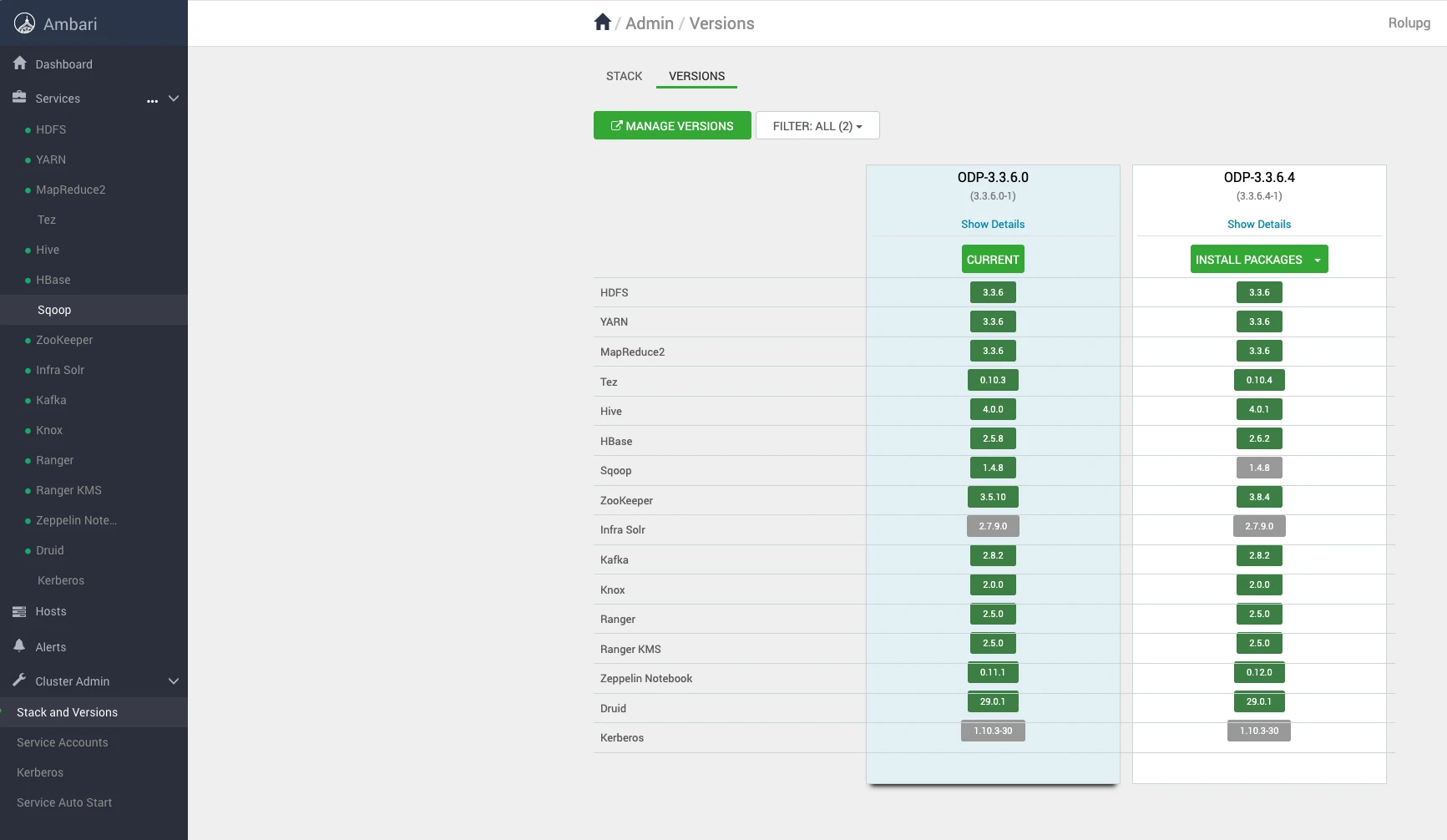Click the Ambari logo icon
The width and height of the screenshot is (1447, 840).
(25, 23)
